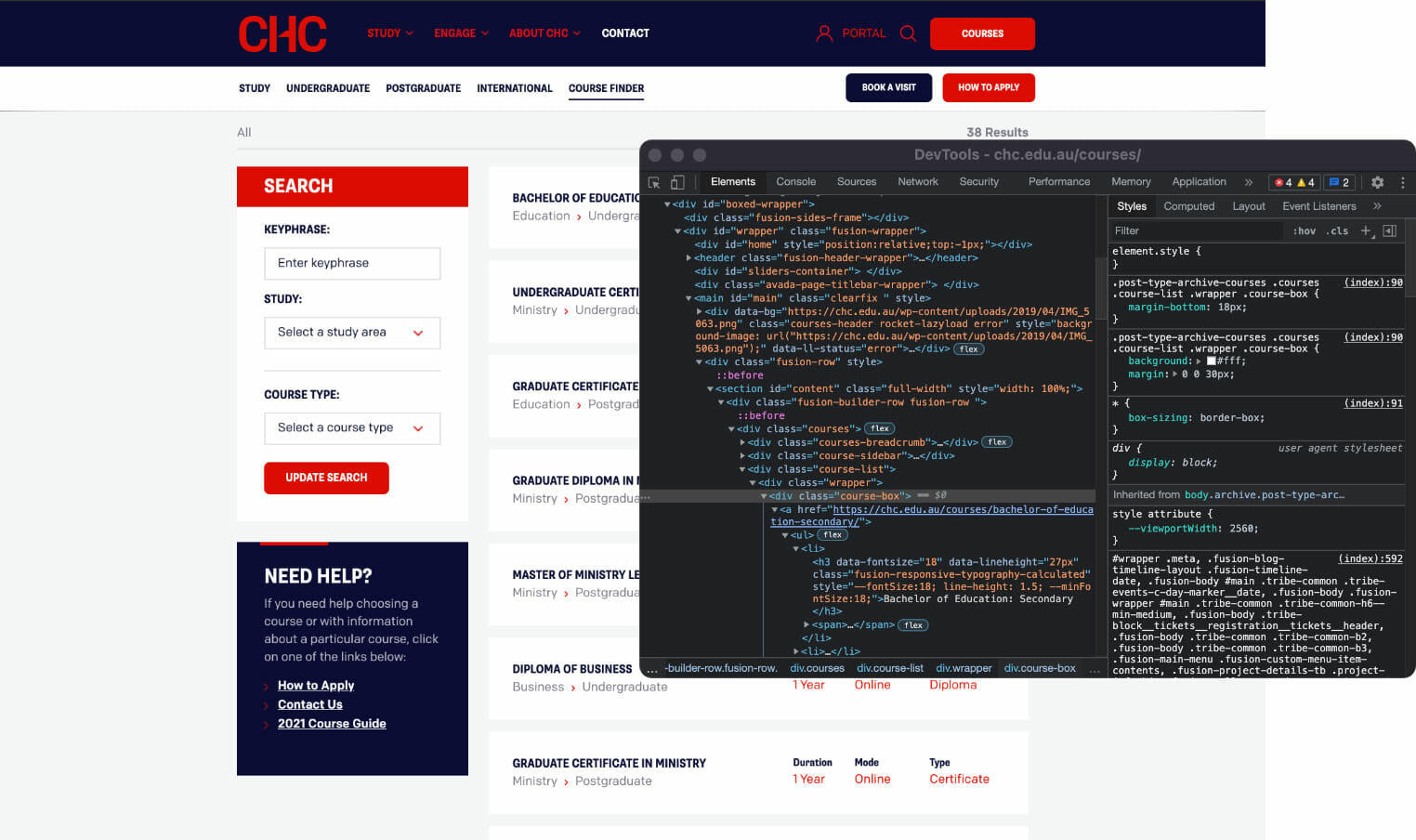Viewport: 1416px width, 840px height.
Task: Toggle the :hov element state panel
Action: click(x=1304, y=230)
